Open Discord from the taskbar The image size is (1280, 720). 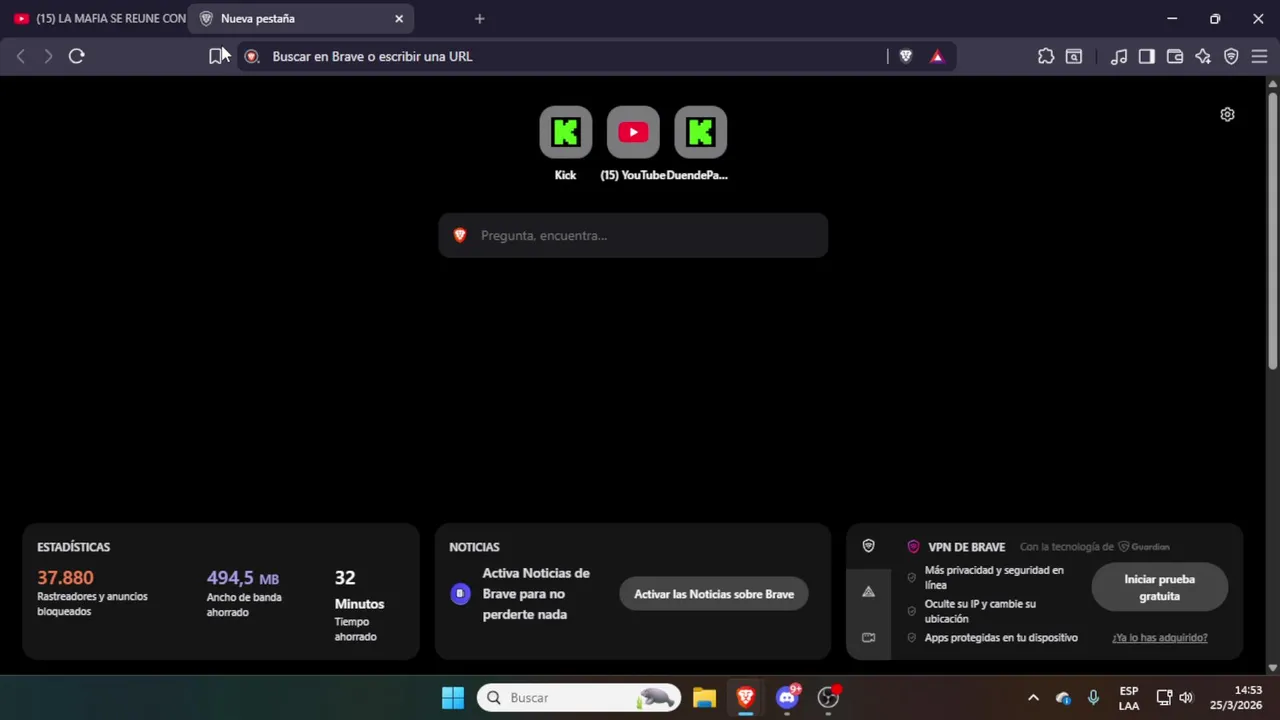(x=787, y=697)
